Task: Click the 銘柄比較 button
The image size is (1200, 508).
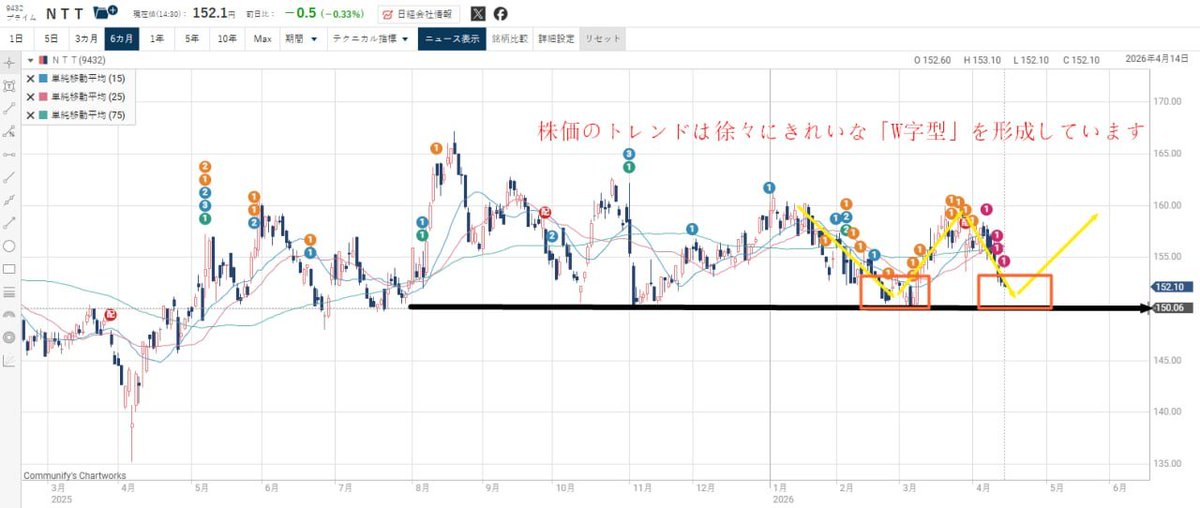Action: coord(510,39)
